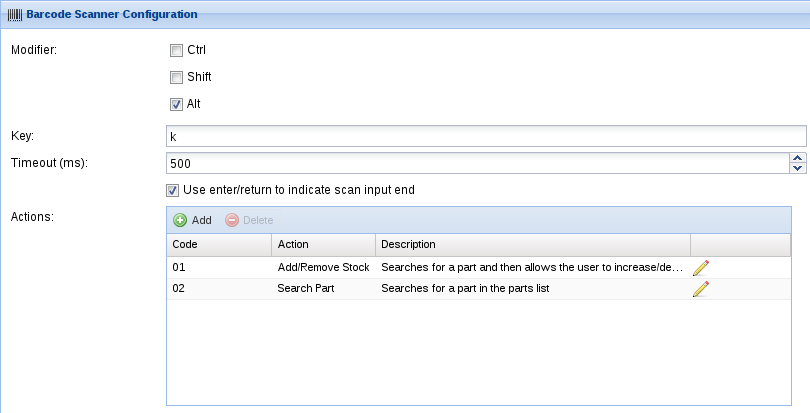Increase the Timeout value with up arrow
810x413 pixels.
[797, 158]
